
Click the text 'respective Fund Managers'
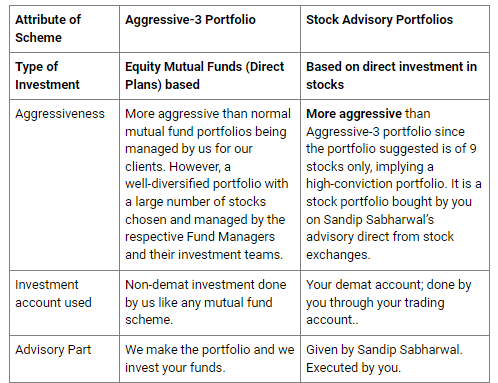200,237
